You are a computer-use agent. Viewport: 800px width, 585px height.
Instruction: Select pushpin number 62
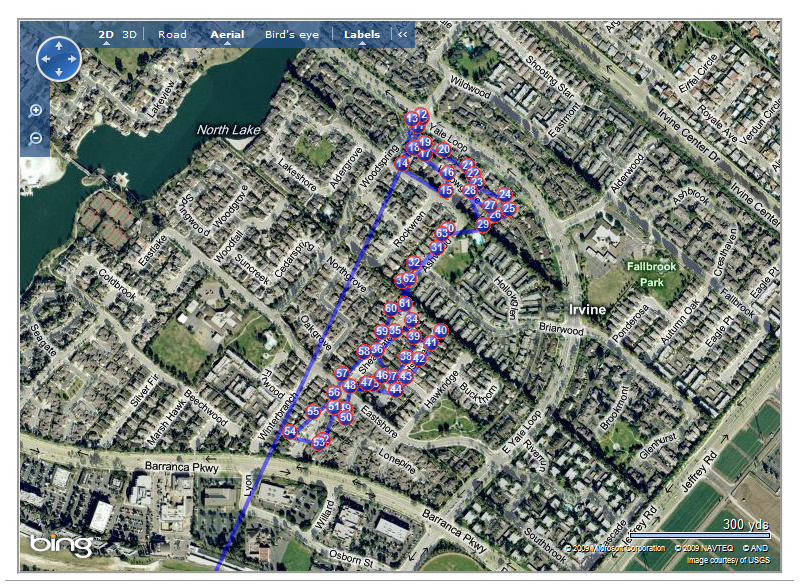click(409, 278)
